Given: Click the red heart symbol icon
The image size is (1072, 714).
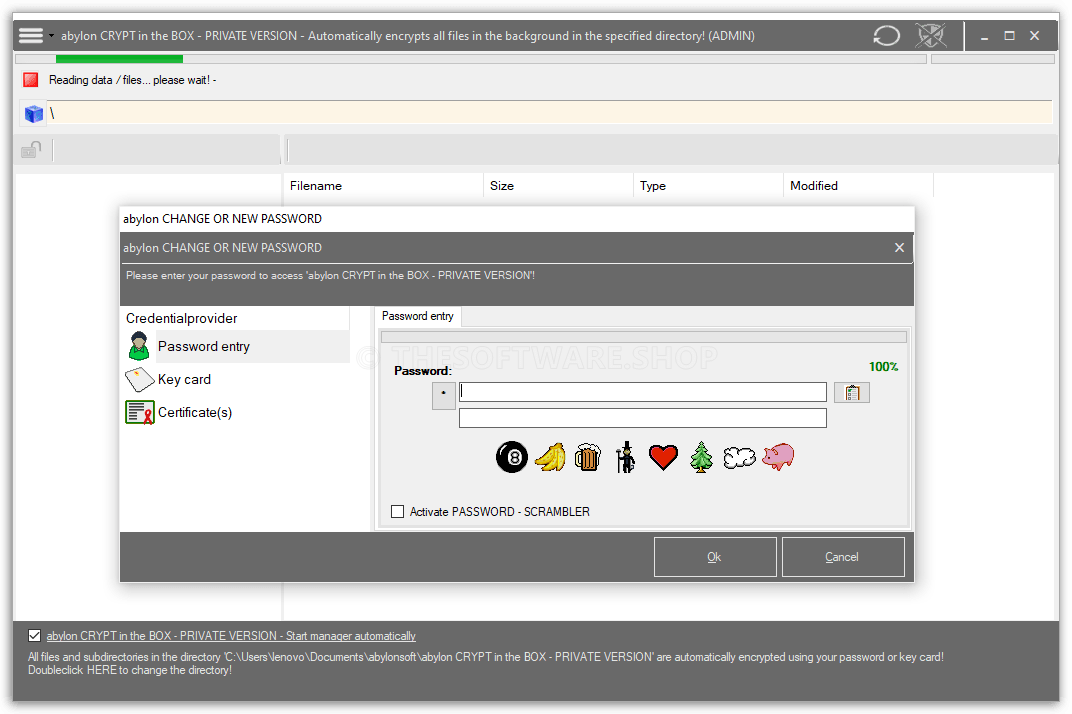Looking at the screenshot, I should pos(663,457).
